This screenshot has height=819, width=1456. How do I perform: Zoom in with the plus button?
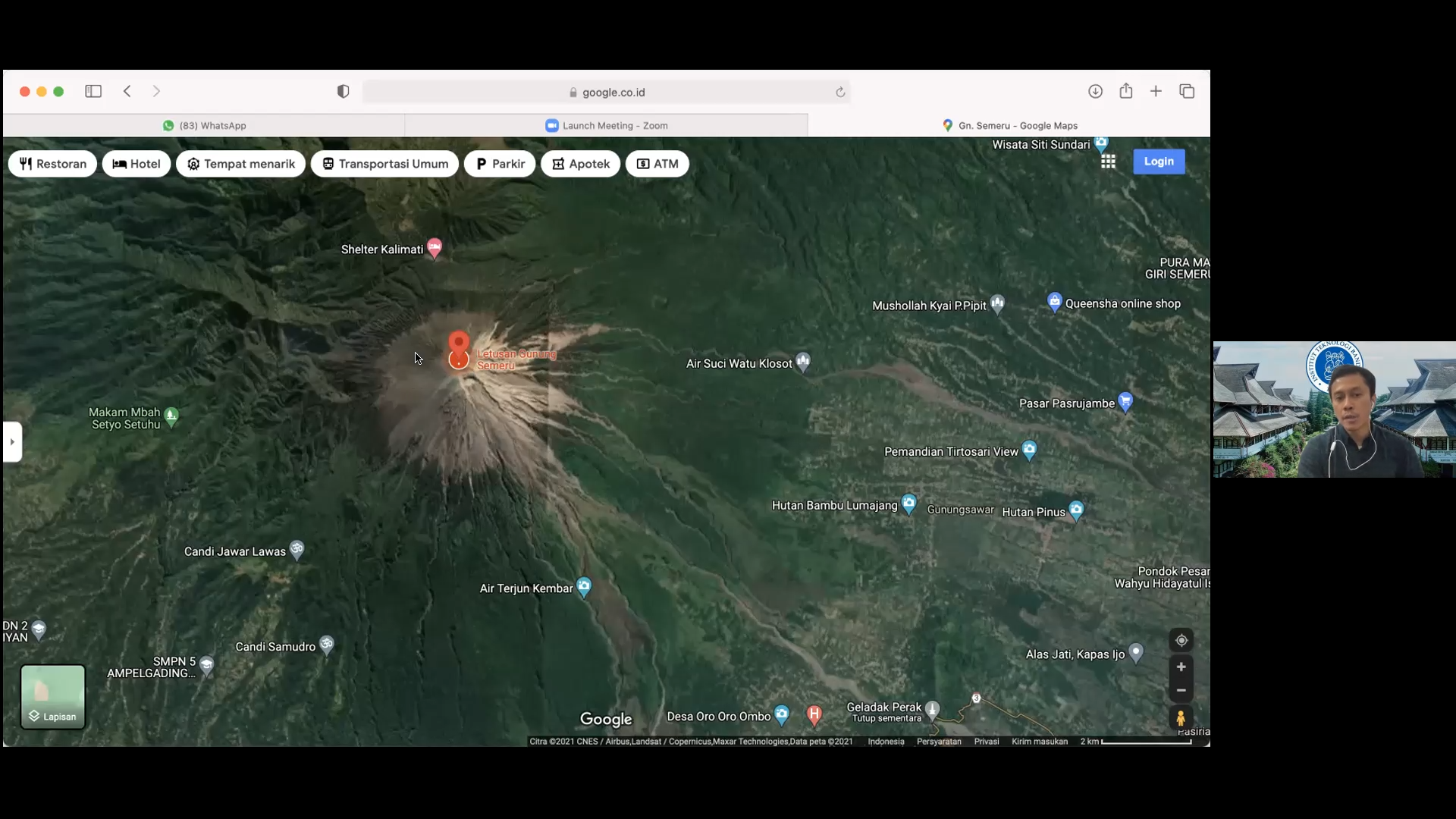[1181, 667]
